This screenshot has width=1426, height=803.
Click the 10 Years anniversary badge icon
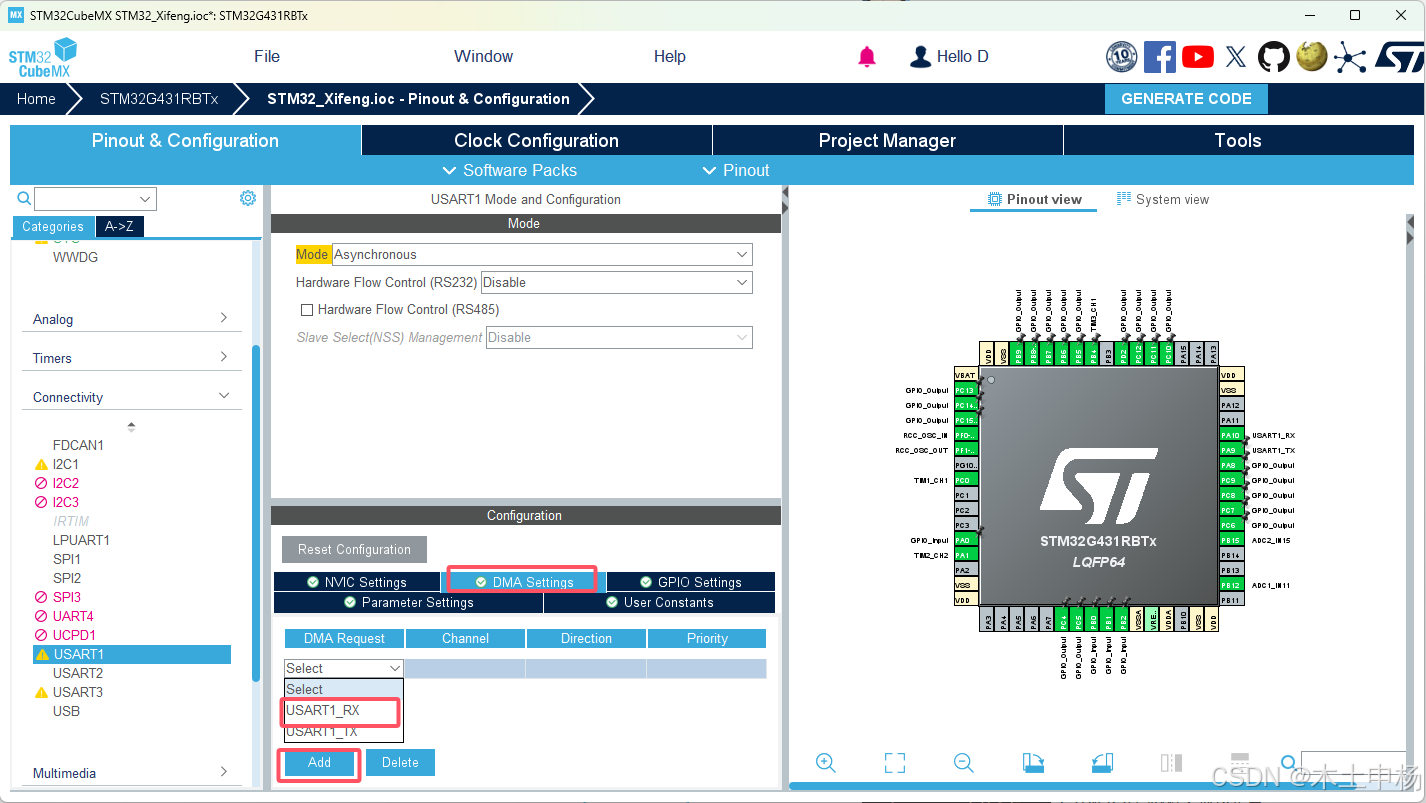pyautogui.click(x=1122, y=57)
